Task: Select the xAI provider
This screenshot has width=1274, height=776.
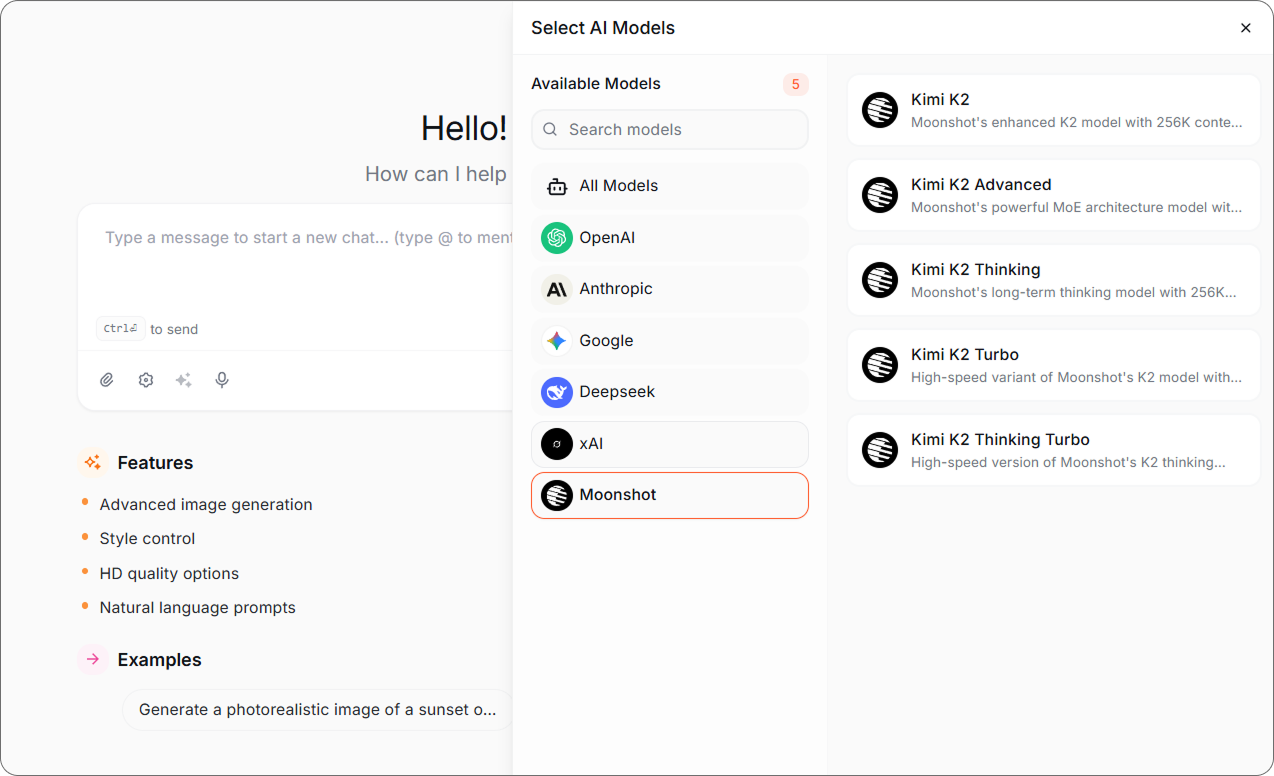Action: 670,444
